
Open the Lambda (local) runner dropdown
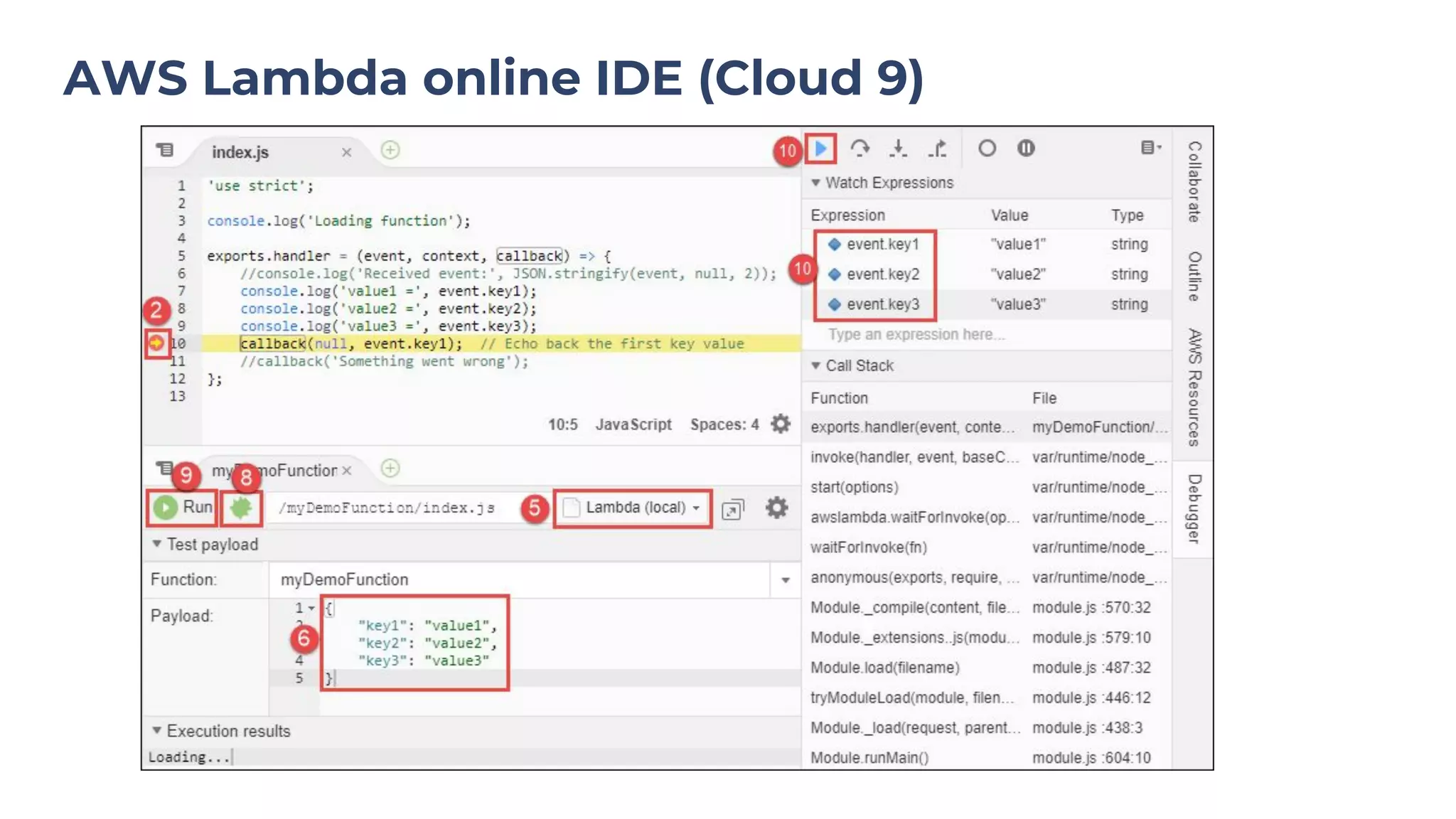pyautogui.click(x=633, y=508)
